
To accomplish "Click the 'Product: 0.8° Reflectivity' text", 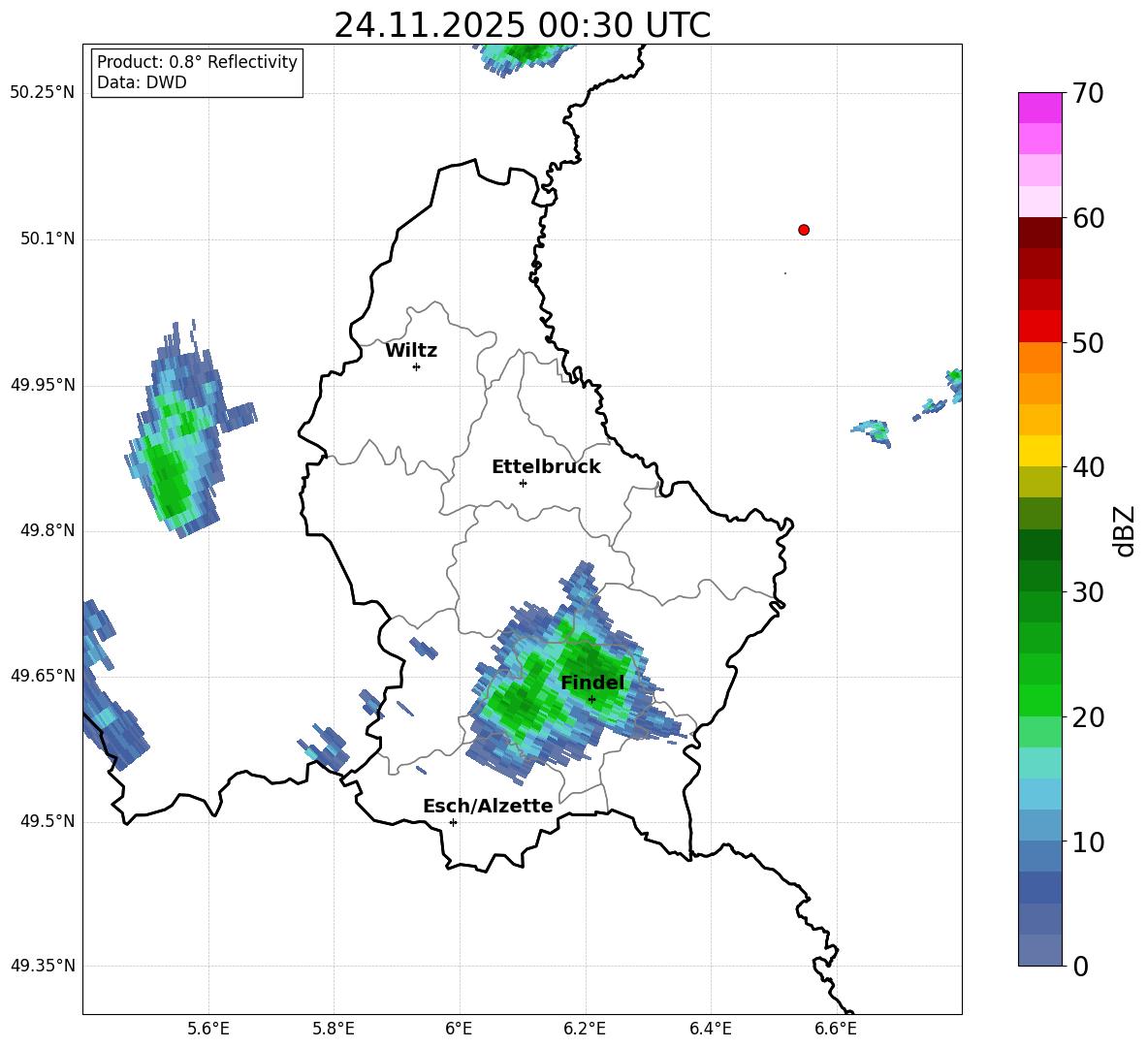I will [197, 61].
